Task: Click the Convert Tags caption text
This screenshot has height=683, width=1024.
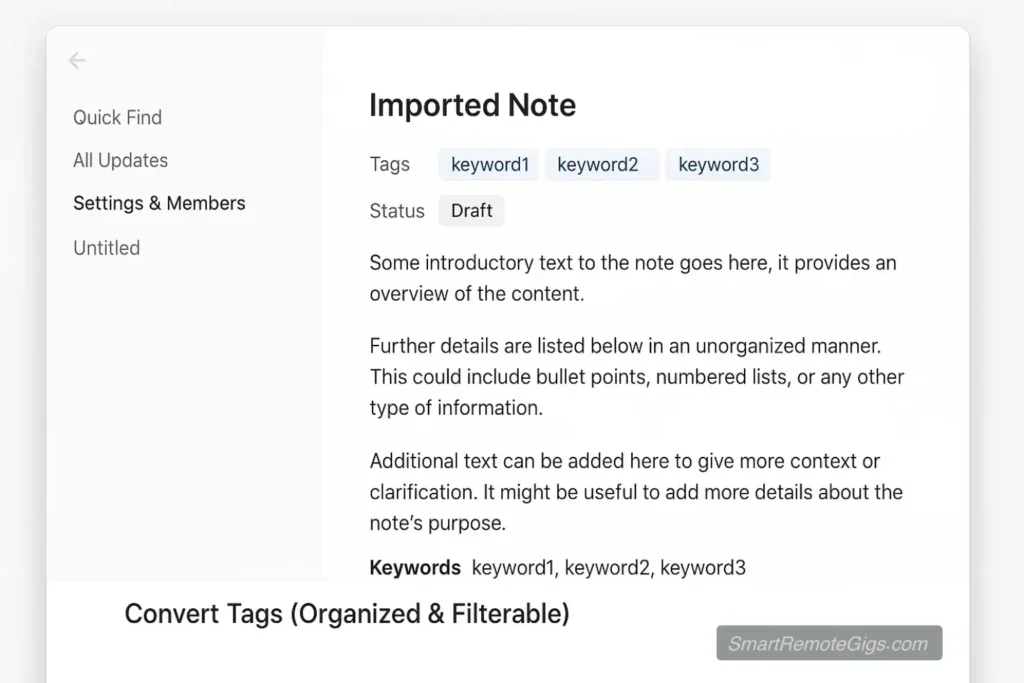Action: click(x=347, y=614)
